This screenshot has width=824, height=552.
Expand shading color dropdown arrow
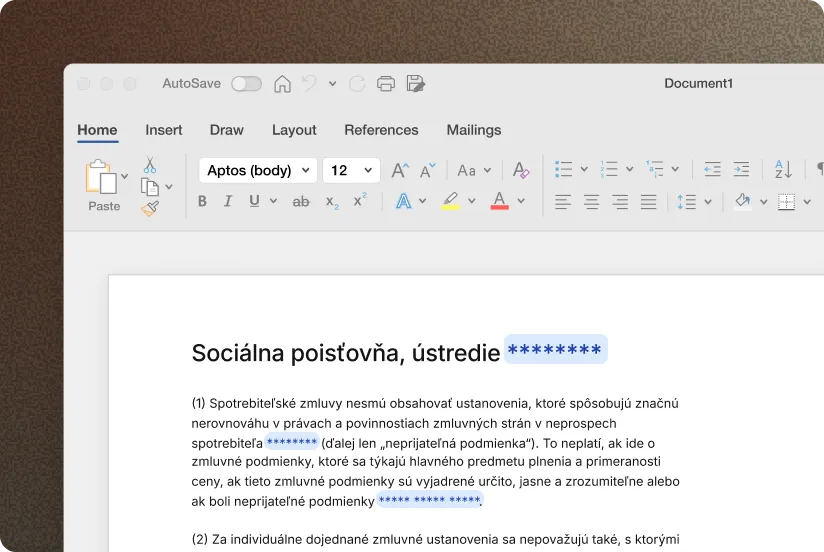point(764,202)
